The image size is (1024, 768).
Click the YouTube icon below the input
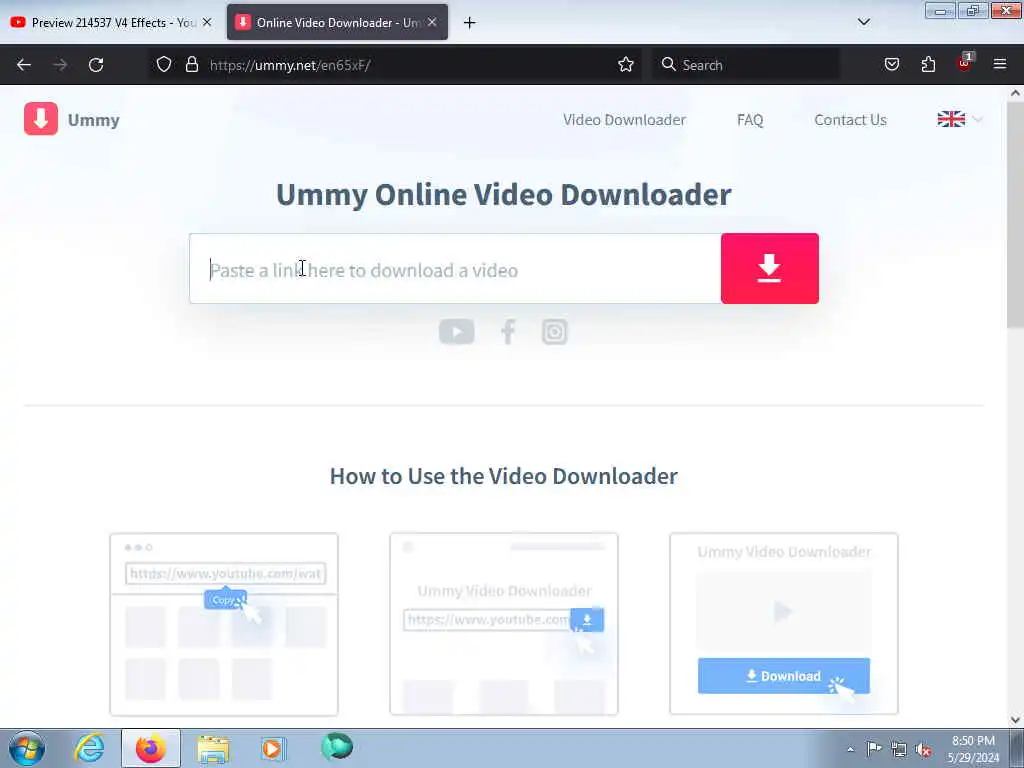click(x=456, y=332)
